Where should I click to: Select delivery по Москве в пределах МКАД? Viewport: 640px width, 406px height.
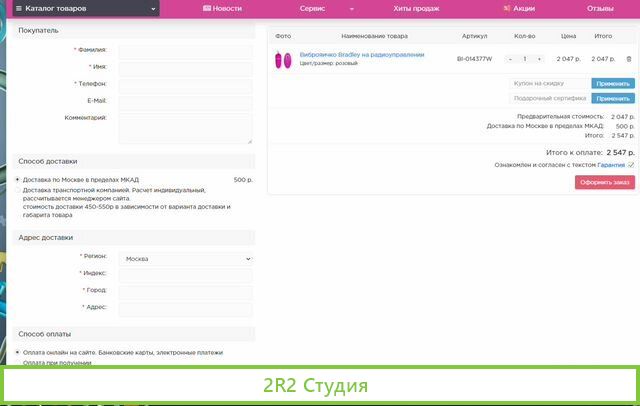click(17, 180)
